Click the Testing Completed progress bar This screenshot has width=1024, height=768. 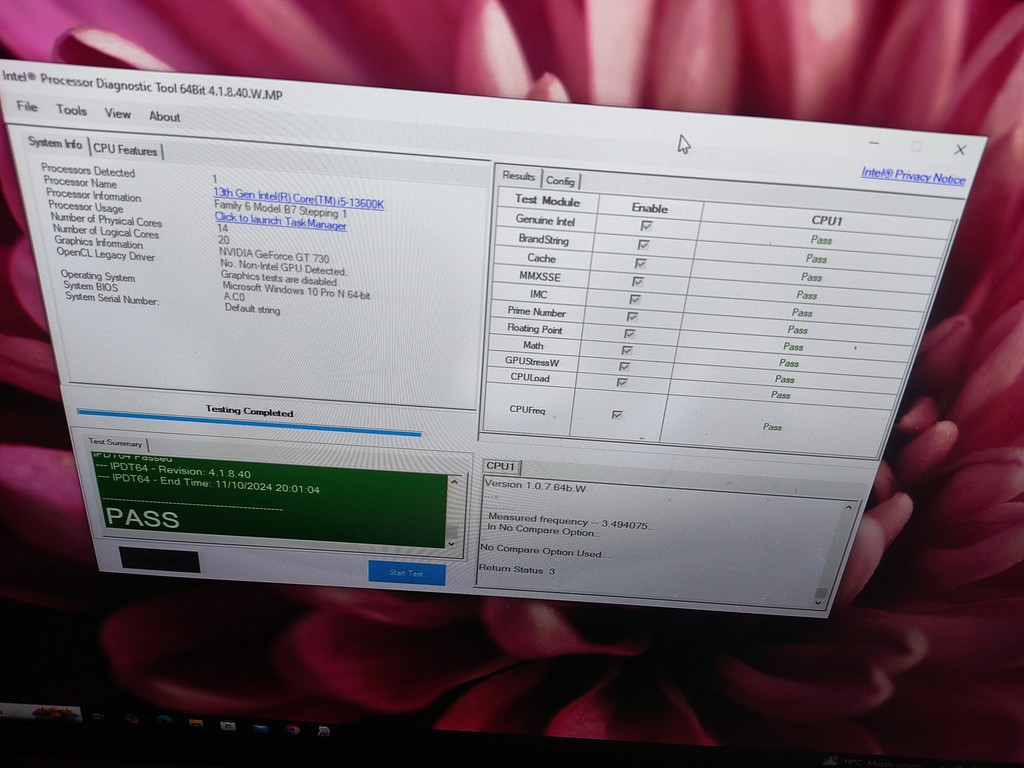(249, 422)
